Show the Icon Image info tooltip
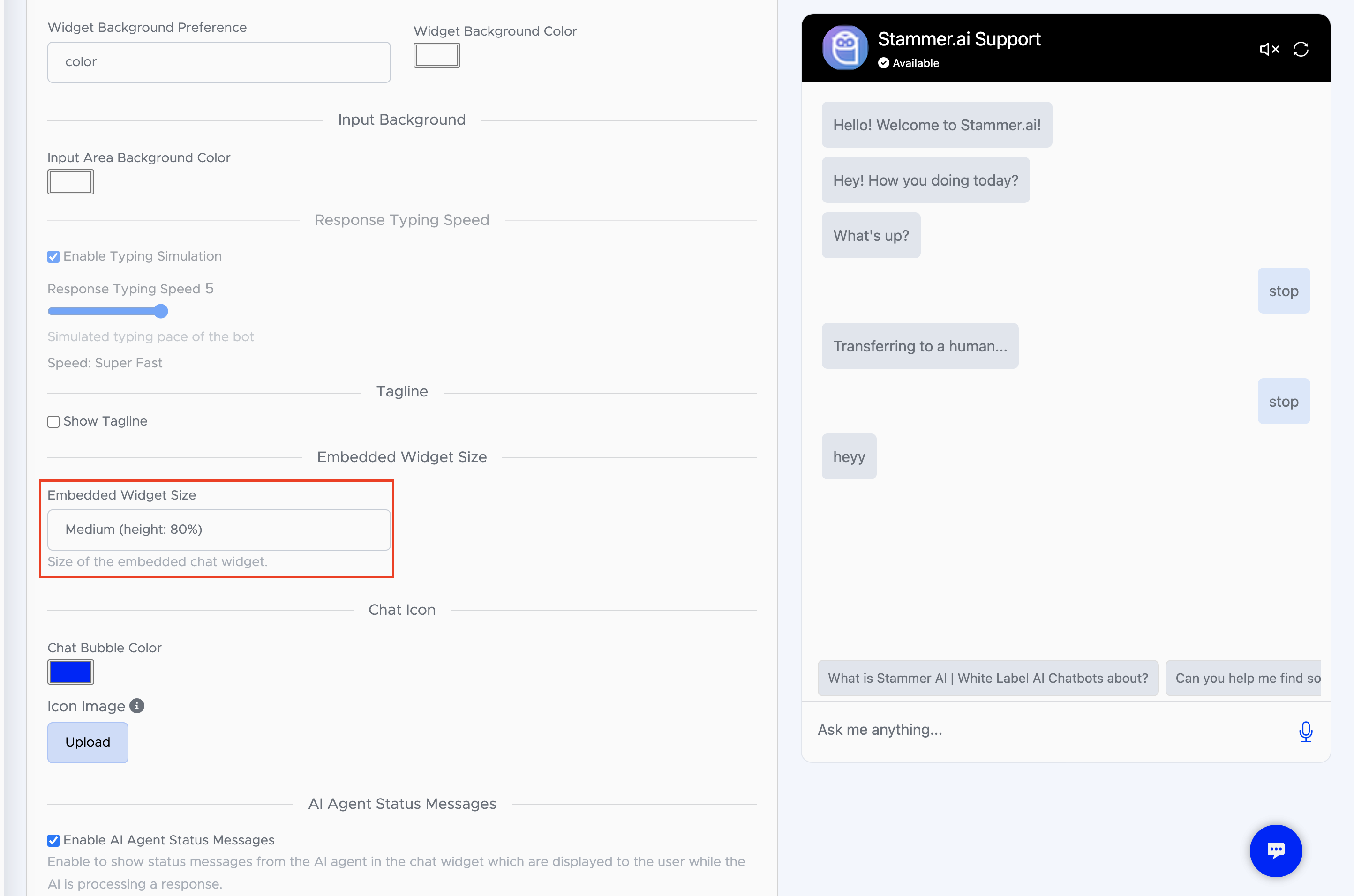 pyautogui.click(x=137, y=706)
